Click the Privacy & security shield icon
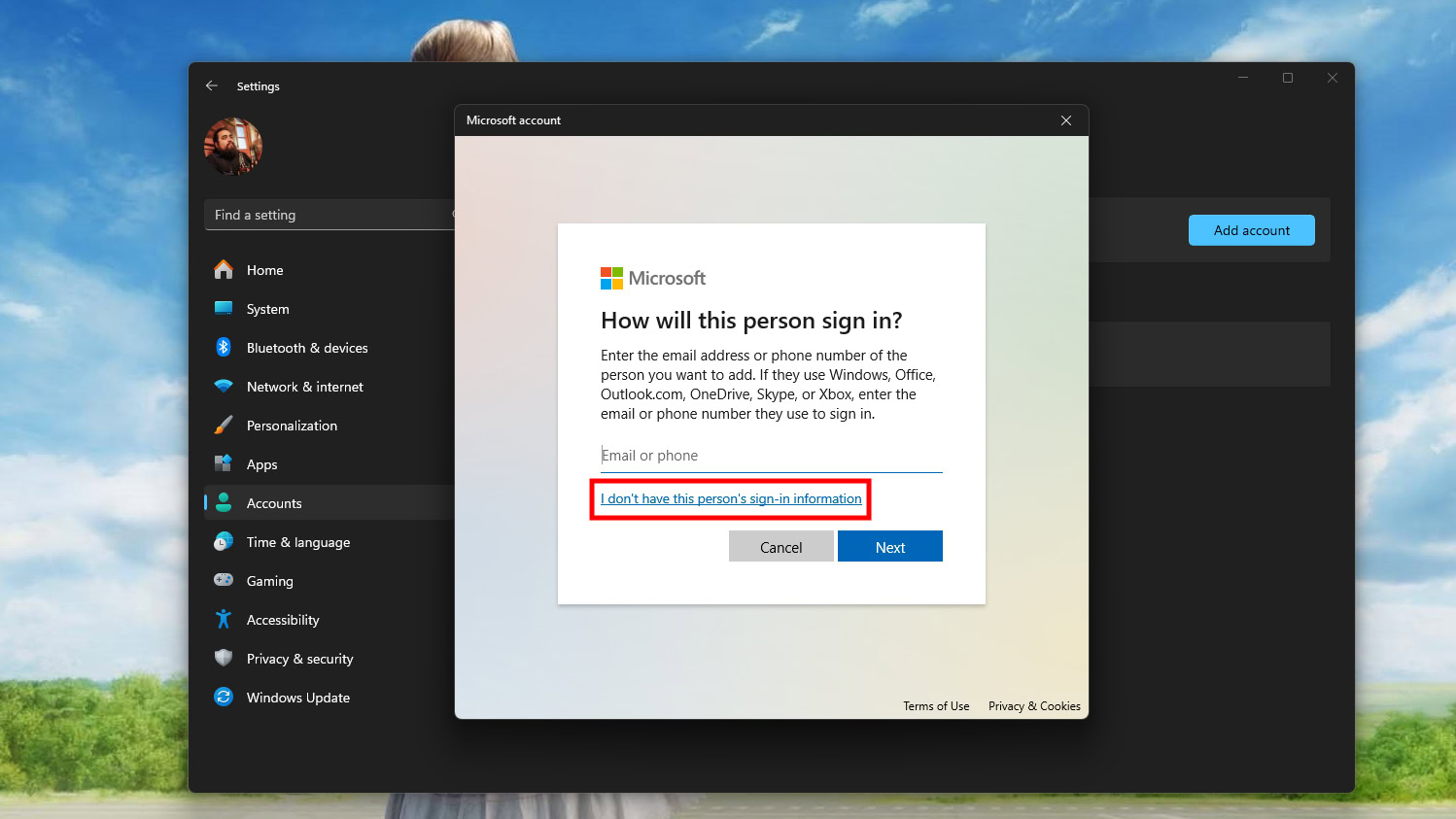 224,659
